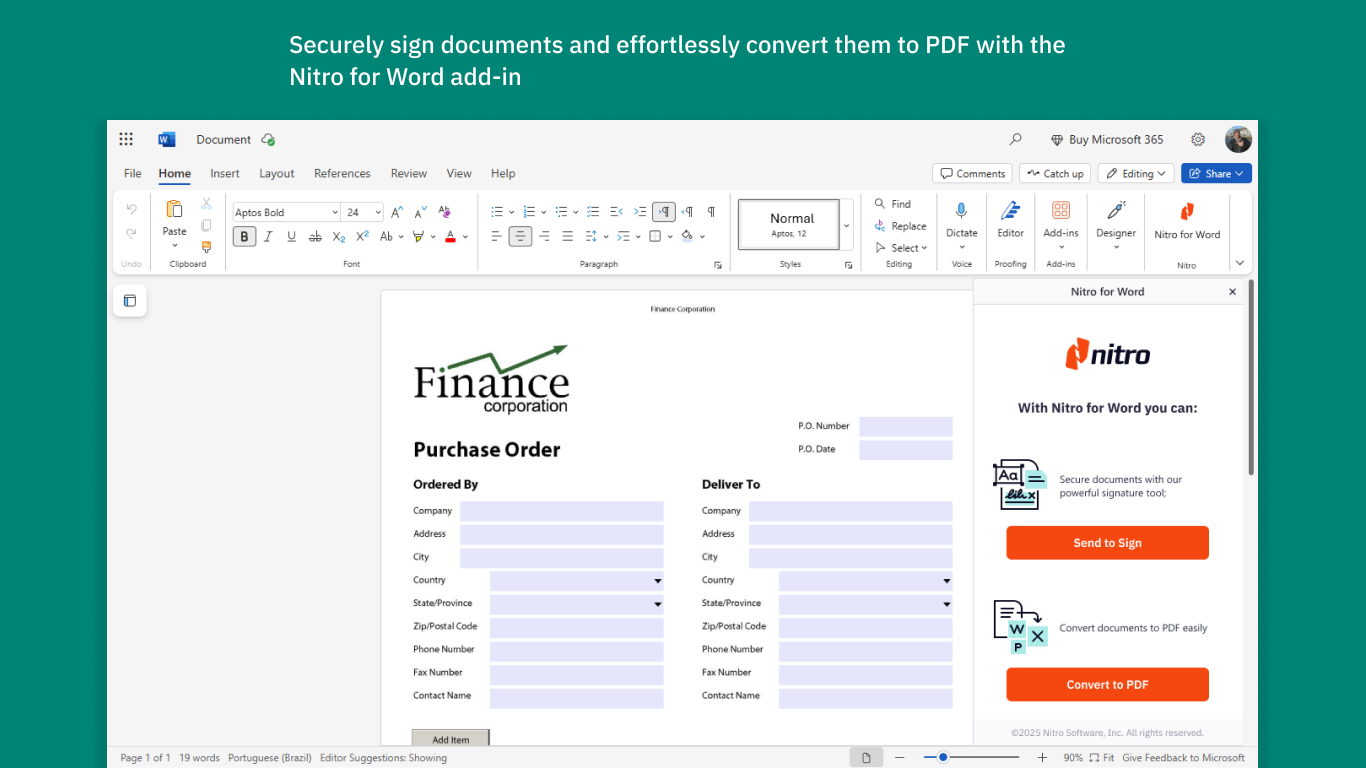
Task: Select the Format Painter brush
Action: pos(207,246)
